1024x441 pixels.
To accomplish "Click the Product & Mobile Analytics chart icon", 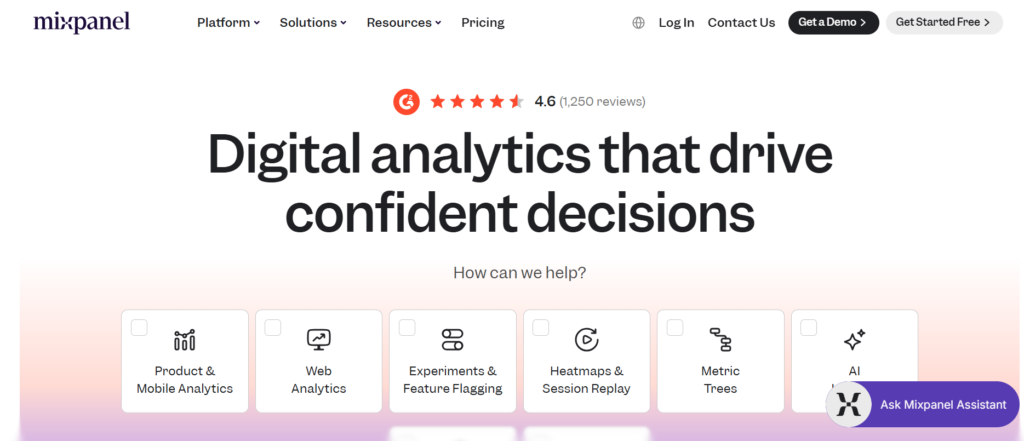I will (x=185, y=340).
